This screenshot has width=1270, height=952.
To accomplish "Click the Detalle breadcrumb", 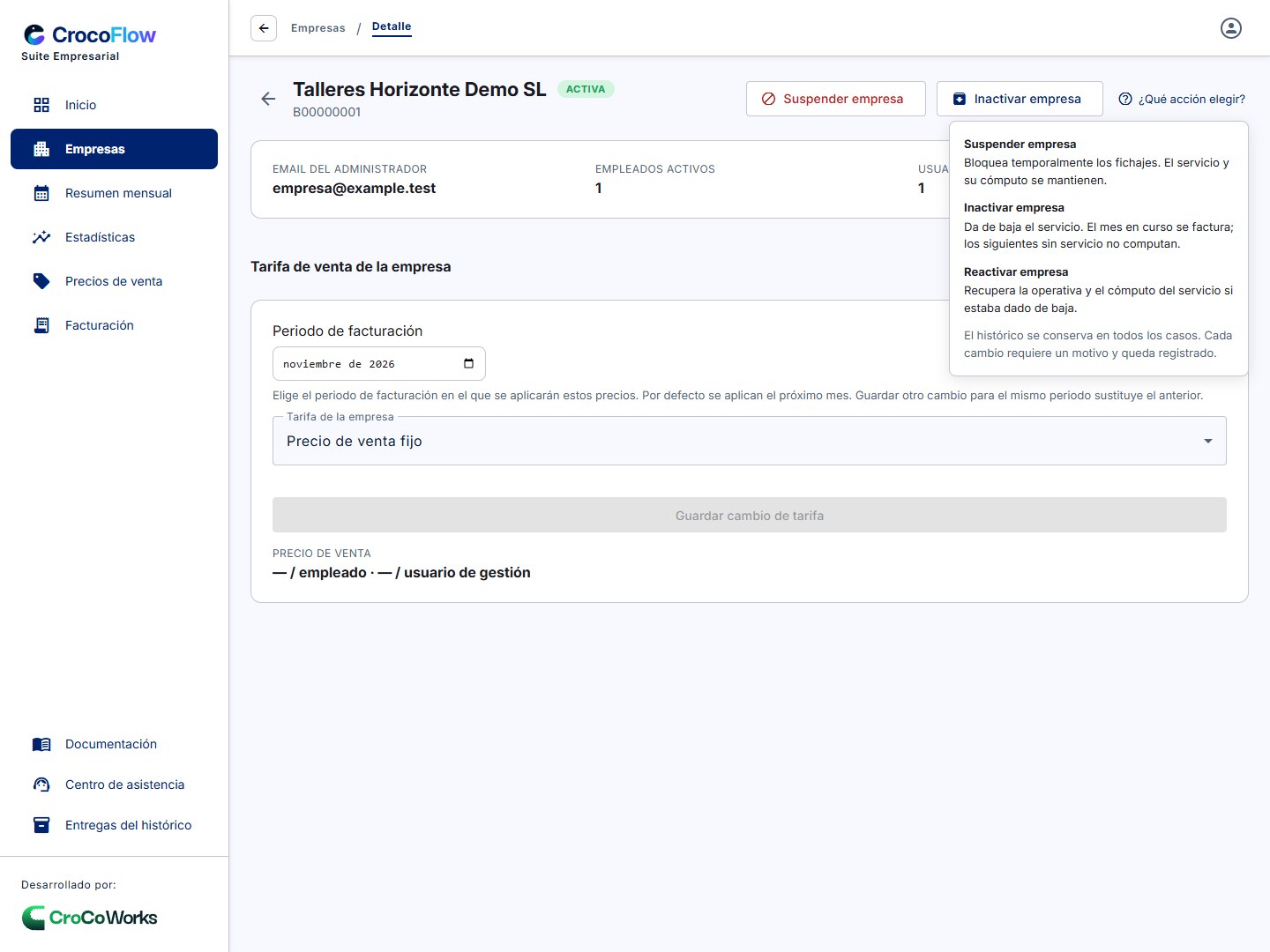I will click(392, 26).
